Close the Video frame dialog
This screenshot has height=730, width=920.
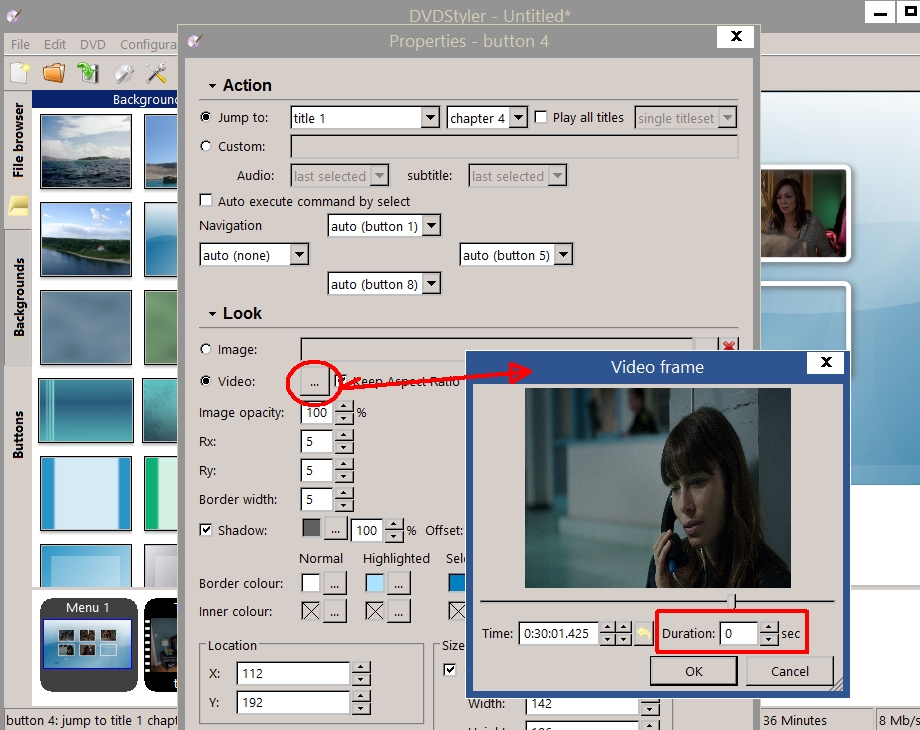(826, 362)
